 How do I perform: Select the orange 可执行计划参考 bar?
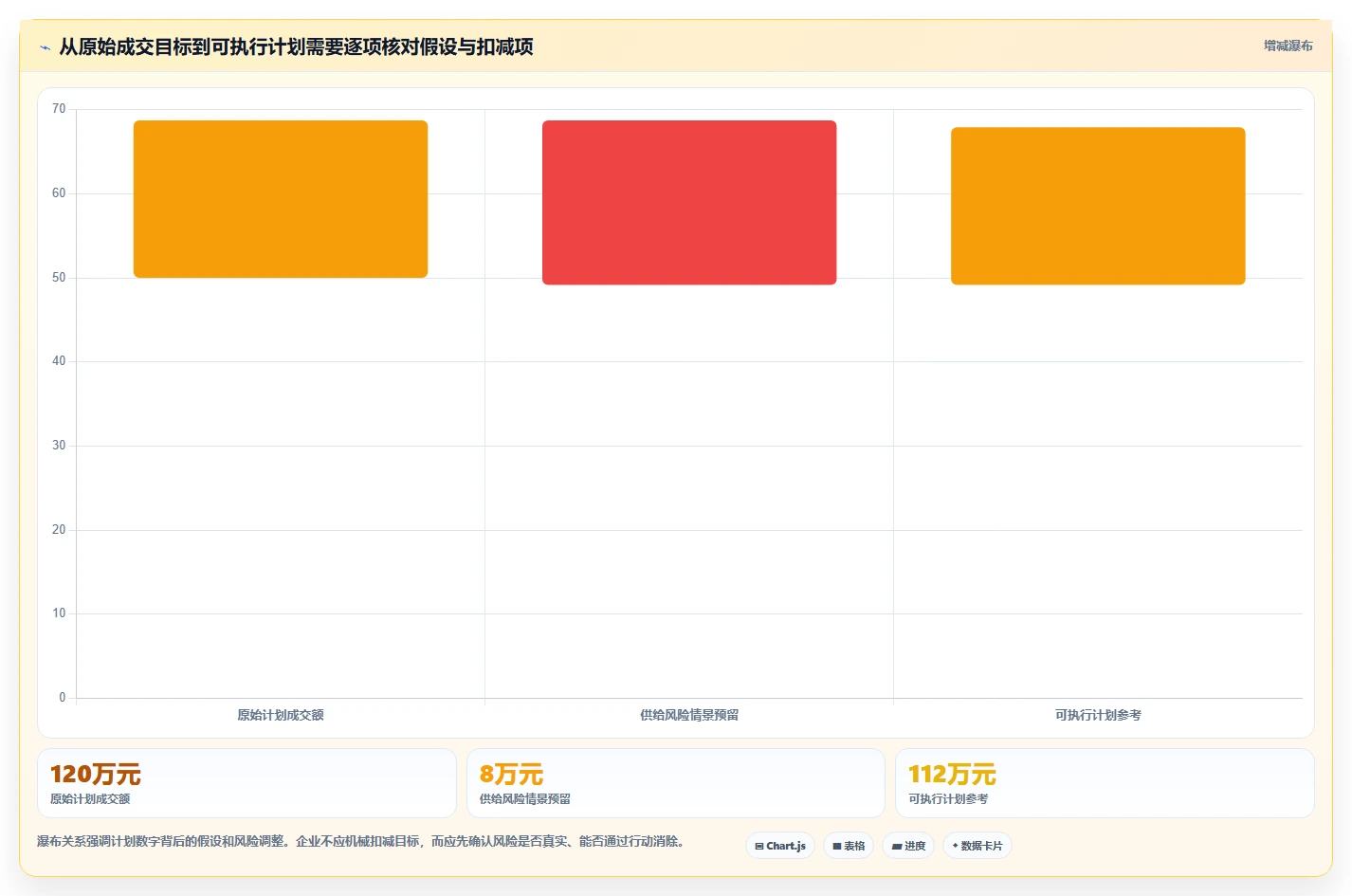pyautogui.click(x=1098, y=206)
